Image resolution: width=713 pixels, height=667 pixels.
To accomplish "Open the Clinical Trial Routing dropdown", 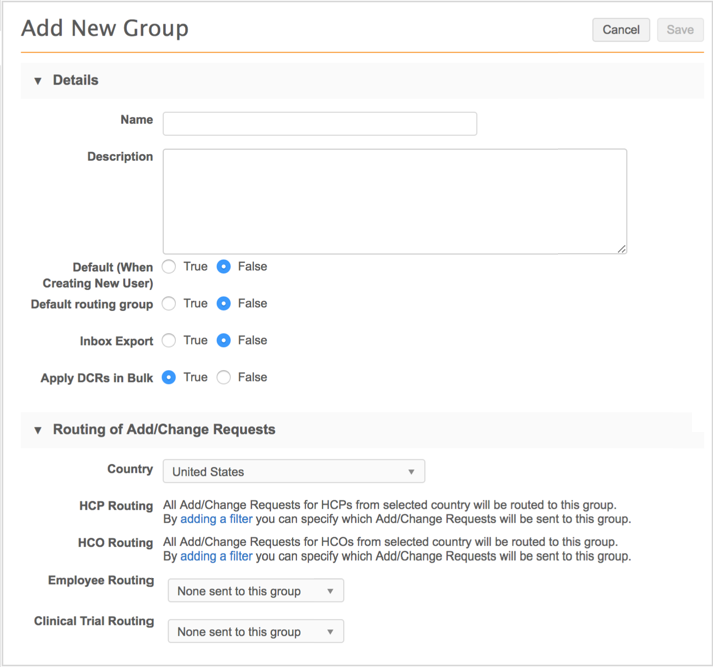I will pyautogui.click(x=255, y=632).
